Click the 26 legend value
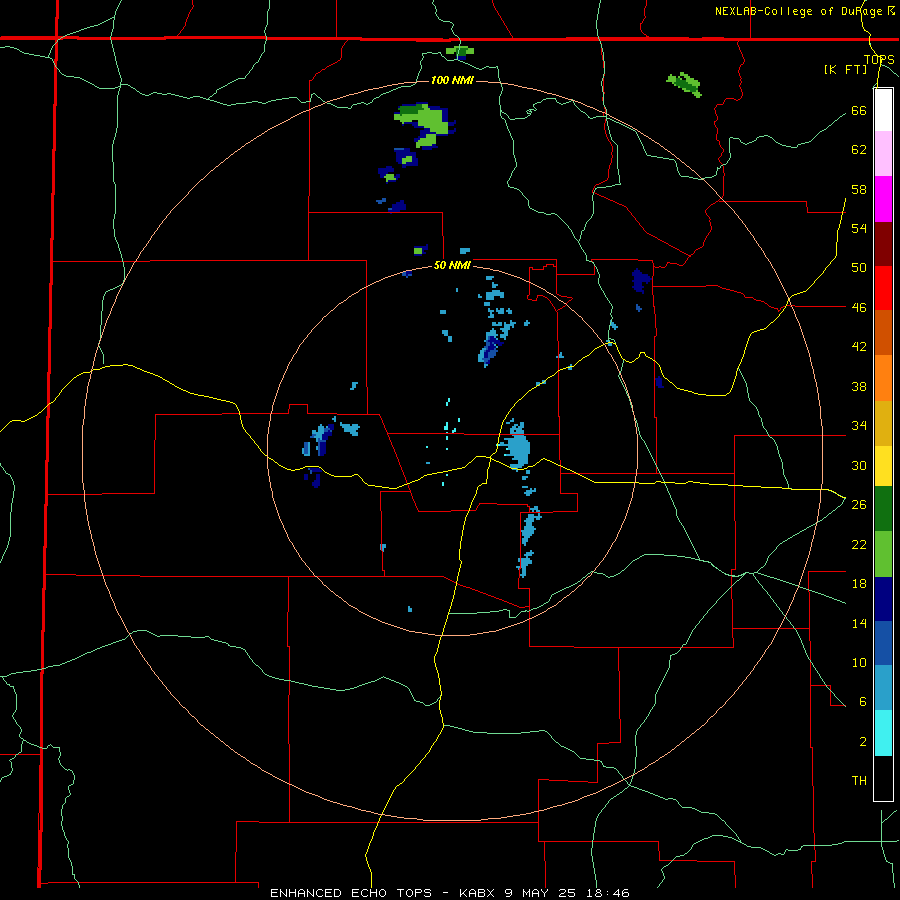900x900 pixels. [x=859, y=505]
